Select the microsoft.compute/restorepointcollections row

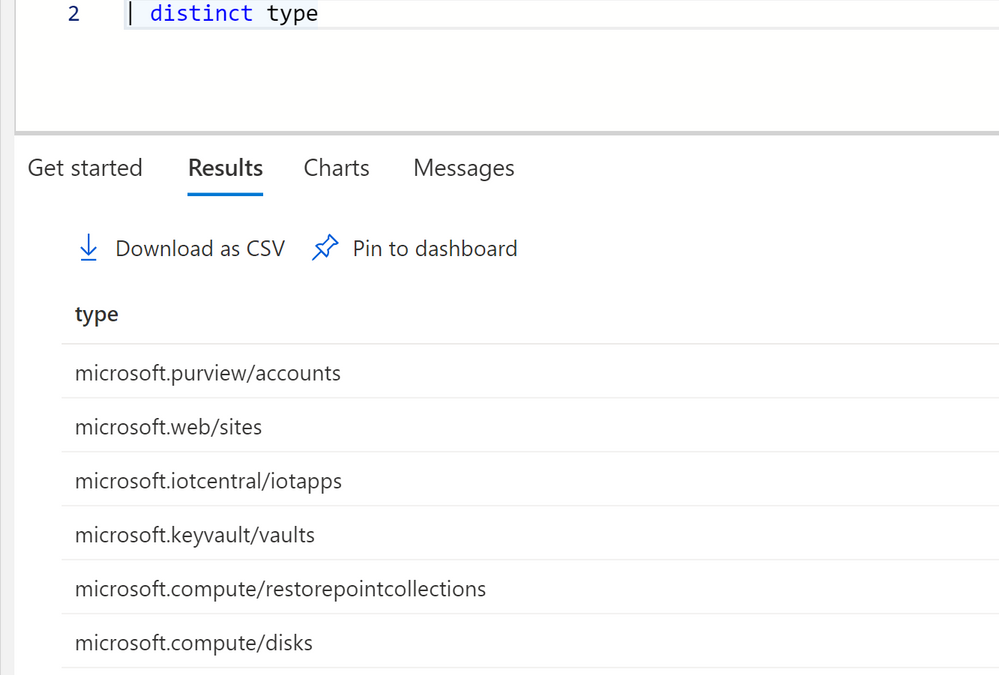coord(530,588)
